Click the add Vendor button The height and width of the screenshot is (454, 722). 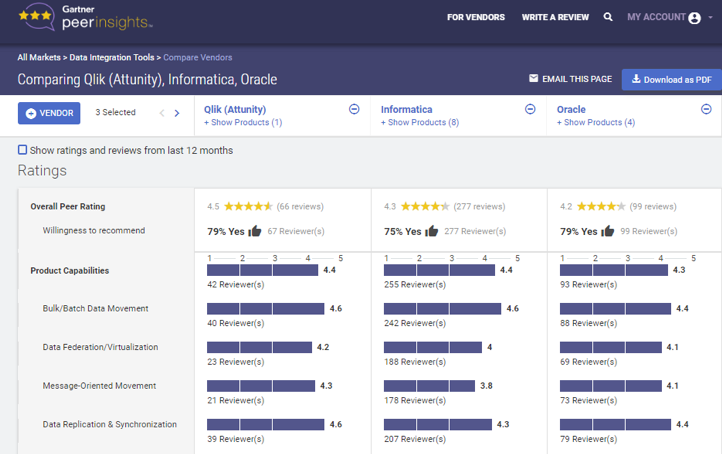pos(49,113)
